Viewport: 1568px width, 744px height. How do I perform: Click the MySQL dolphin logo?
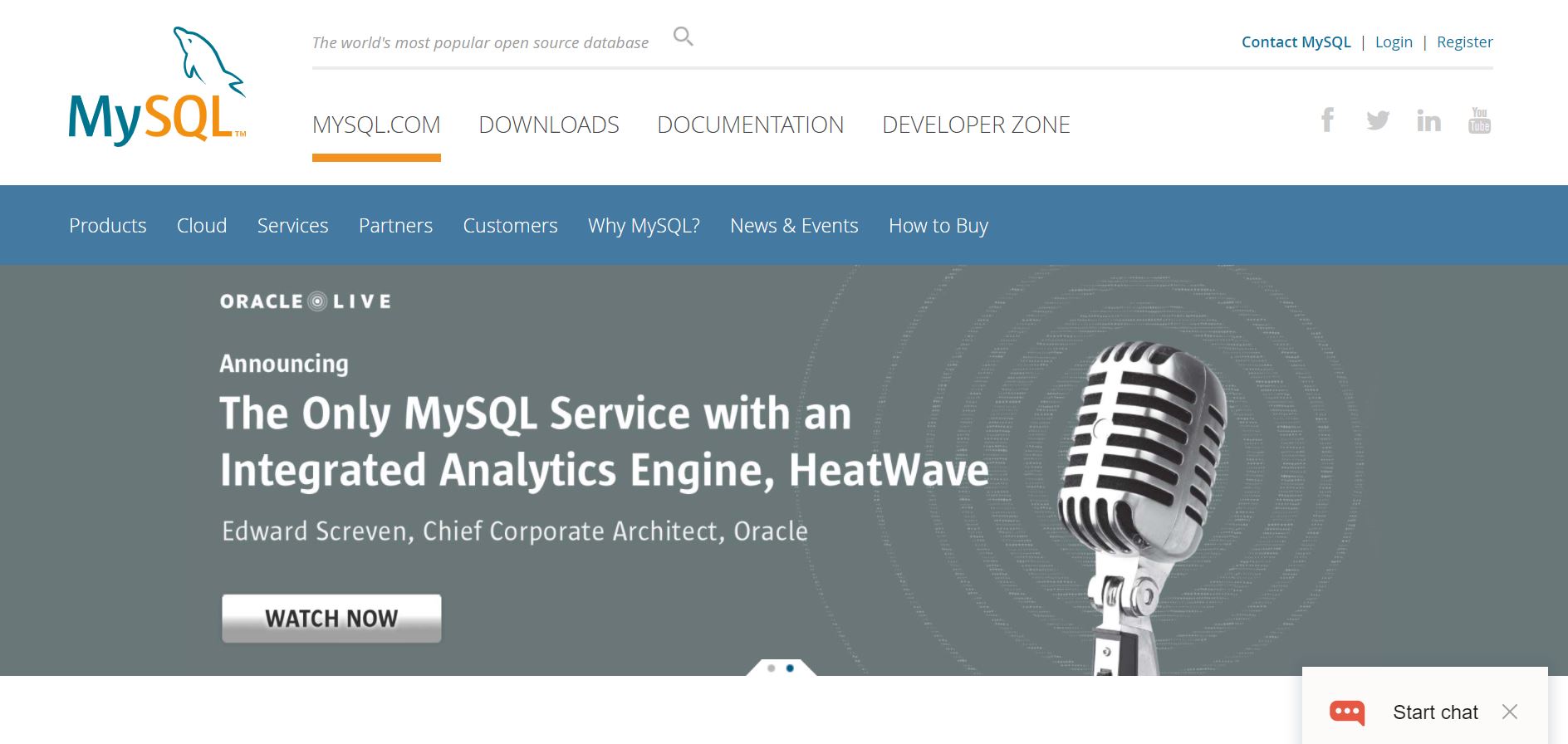pos(157,86)
